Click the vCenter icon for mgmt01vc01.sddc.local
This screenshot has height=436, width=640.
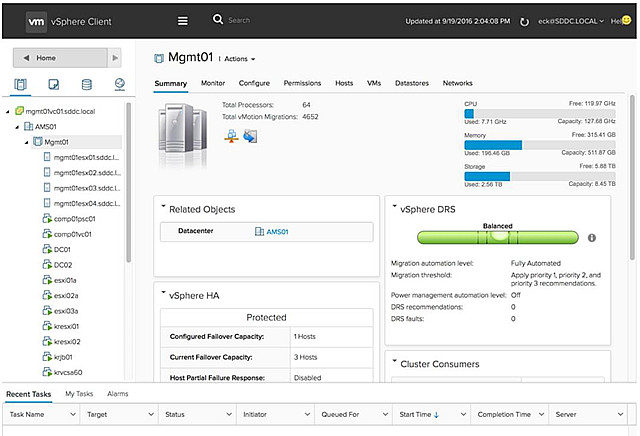19,111
